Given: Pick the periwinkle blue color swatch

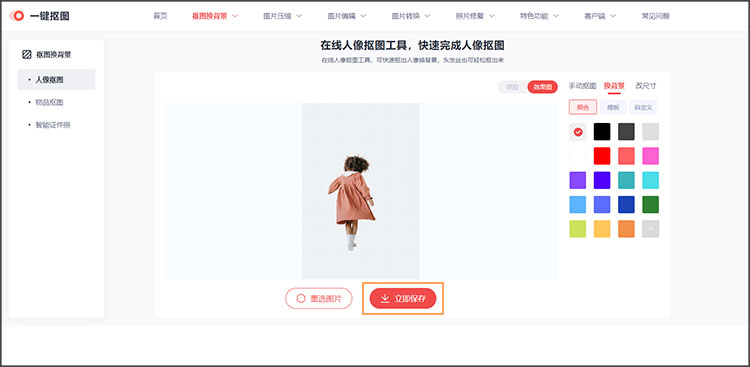Looking at the screenshot, I should (x=602, y=204).
